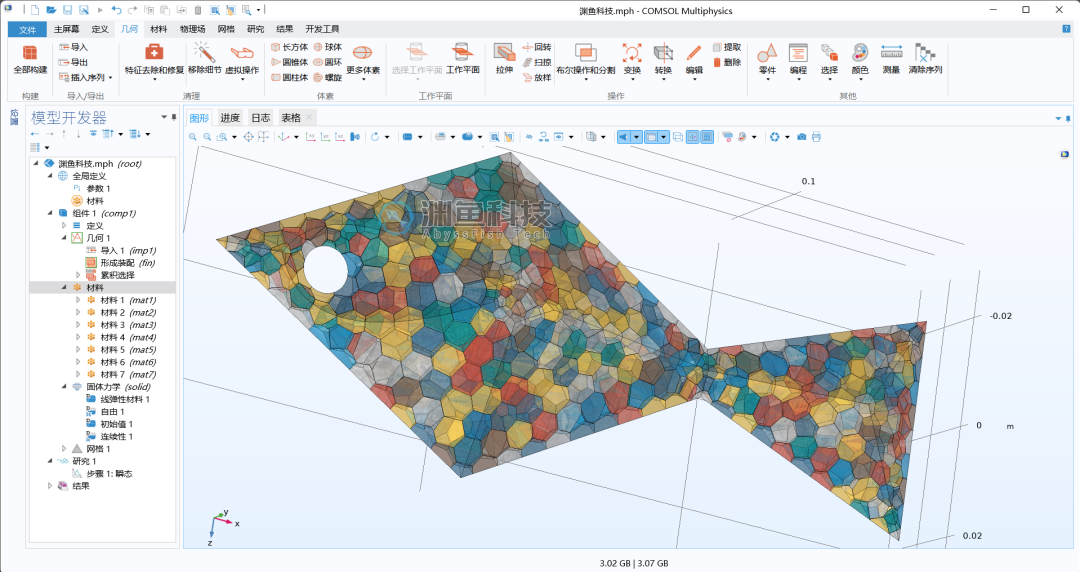The width and height of the screenshot is (1080, 572).
Task: Click the 导出 export button in ribbon
Action: tap(74, 62)
